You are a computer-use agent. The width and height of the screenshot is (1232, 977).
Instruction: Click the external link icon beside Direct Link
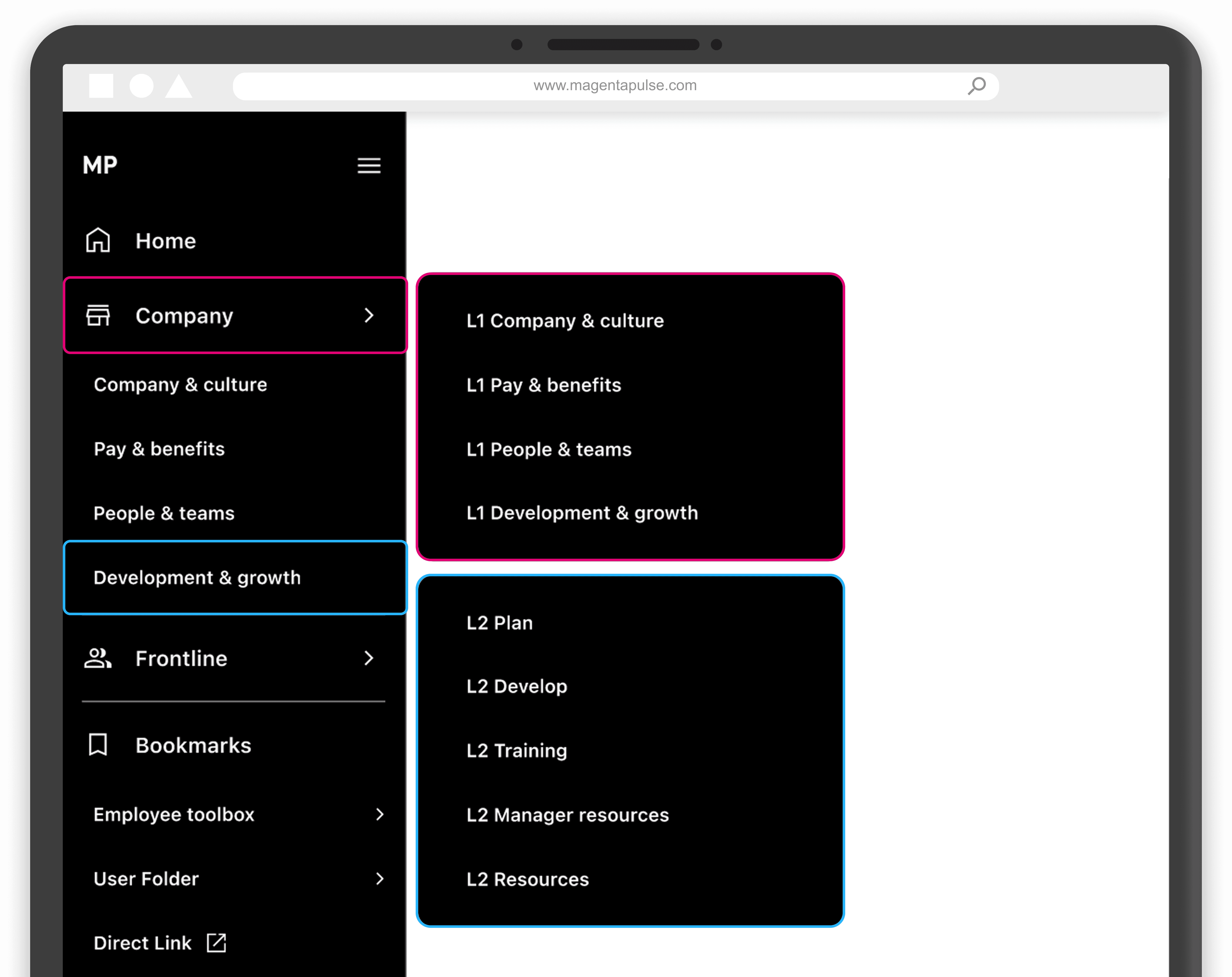click(x=217, y=943)
